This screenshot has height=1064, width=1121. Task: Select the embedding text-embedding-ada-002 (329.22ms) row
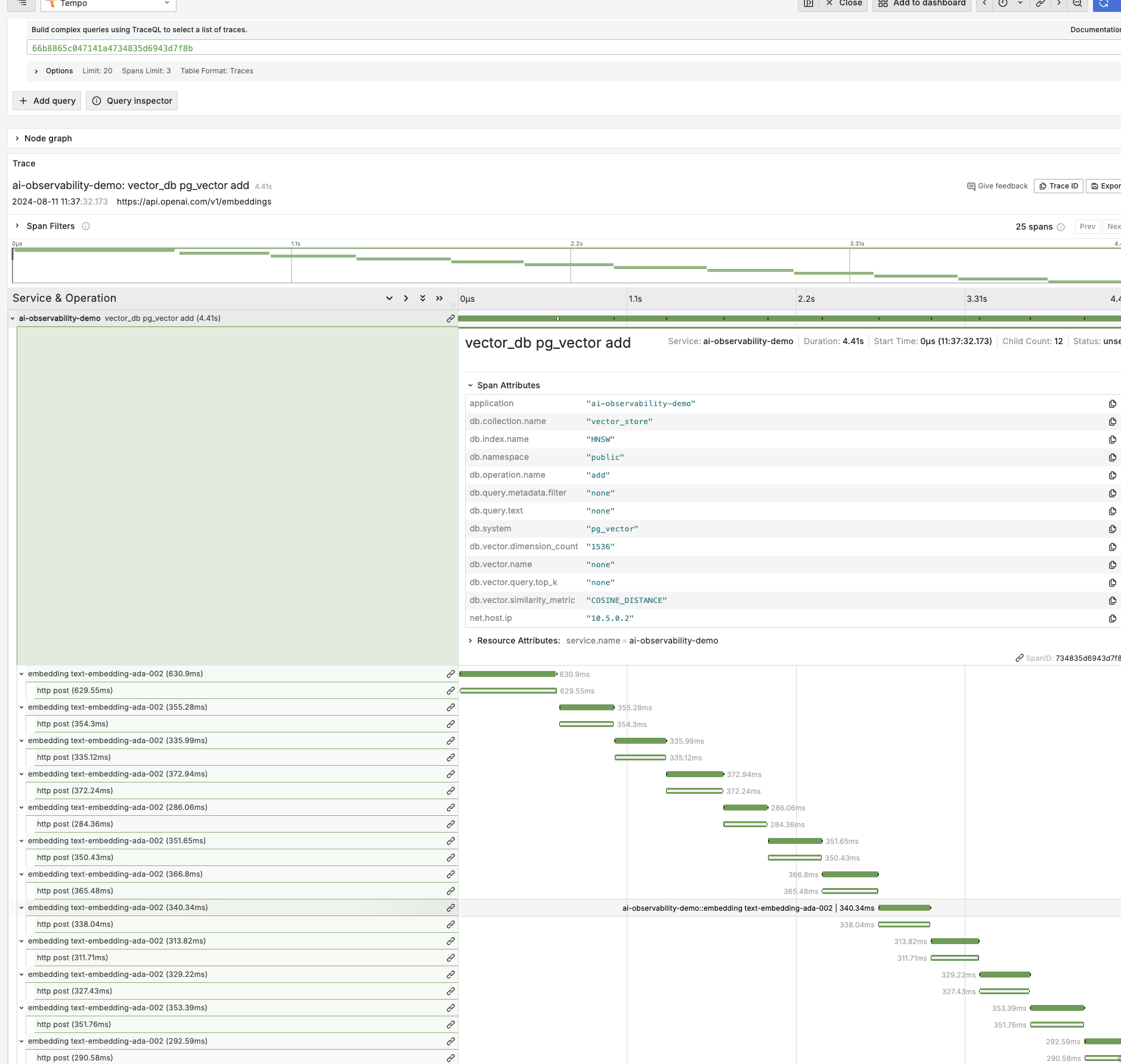pos(237,975)
